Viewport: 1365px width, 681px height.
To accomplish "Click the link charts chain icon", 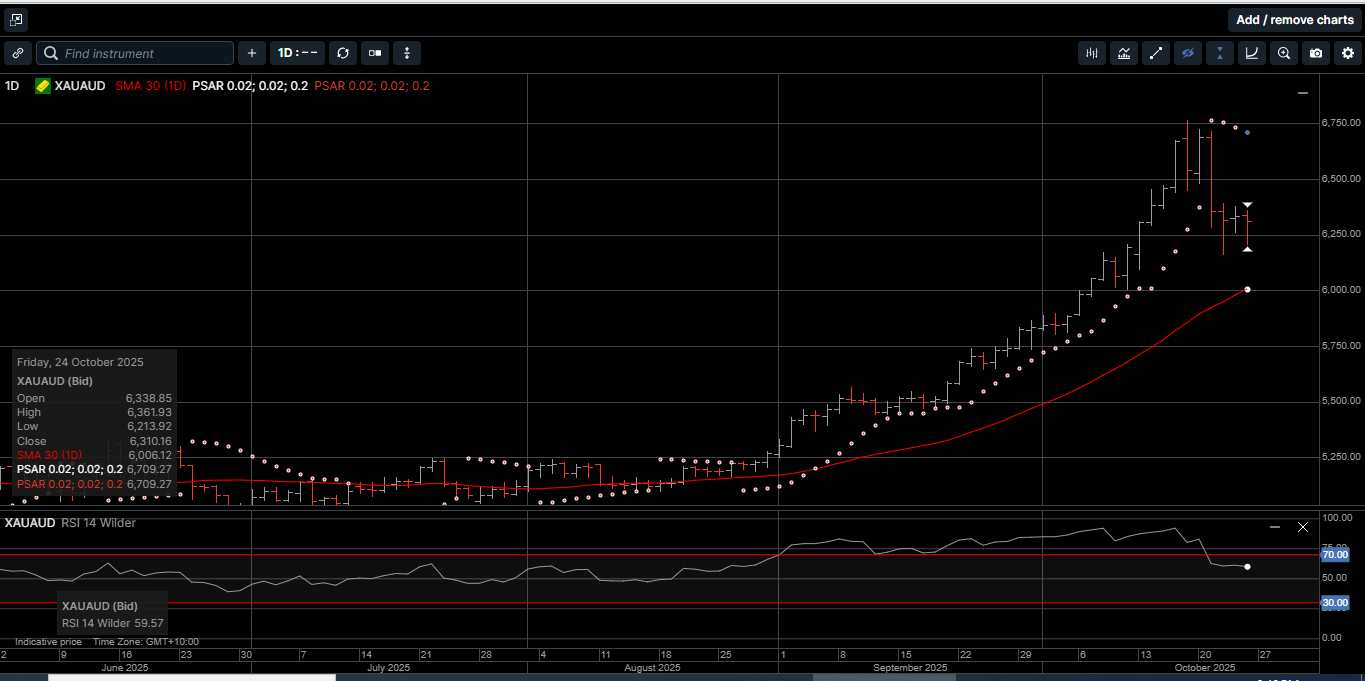I will (18, 53).
